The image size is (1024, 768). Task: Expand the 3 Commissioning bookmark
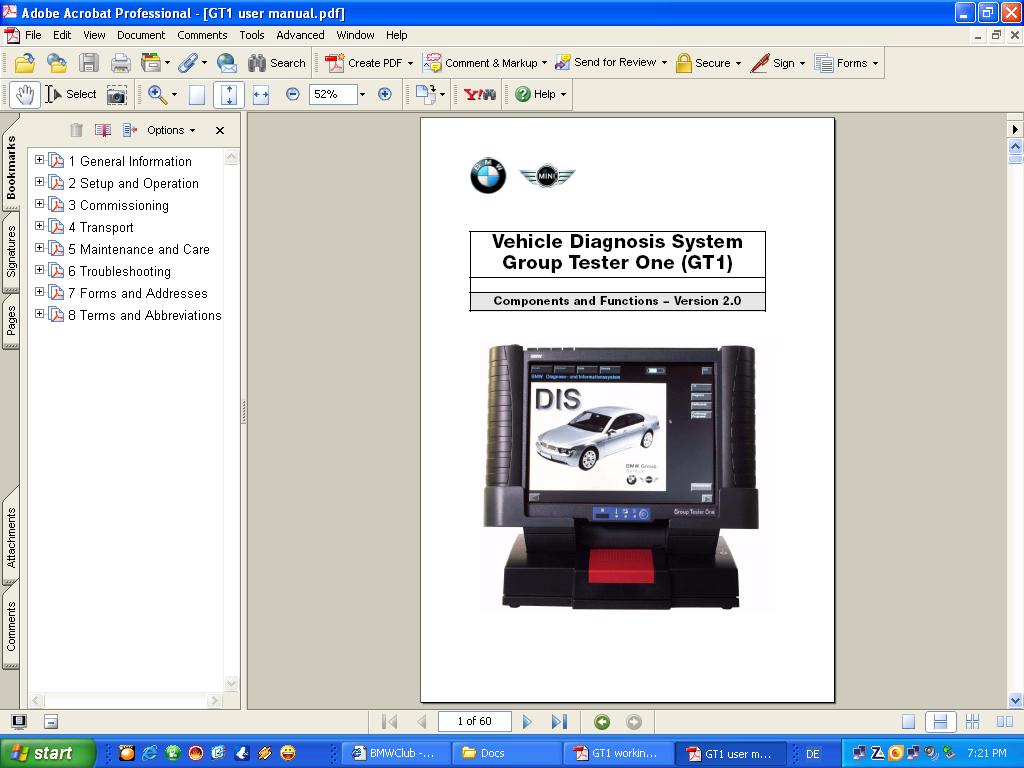tap(39, 204)
